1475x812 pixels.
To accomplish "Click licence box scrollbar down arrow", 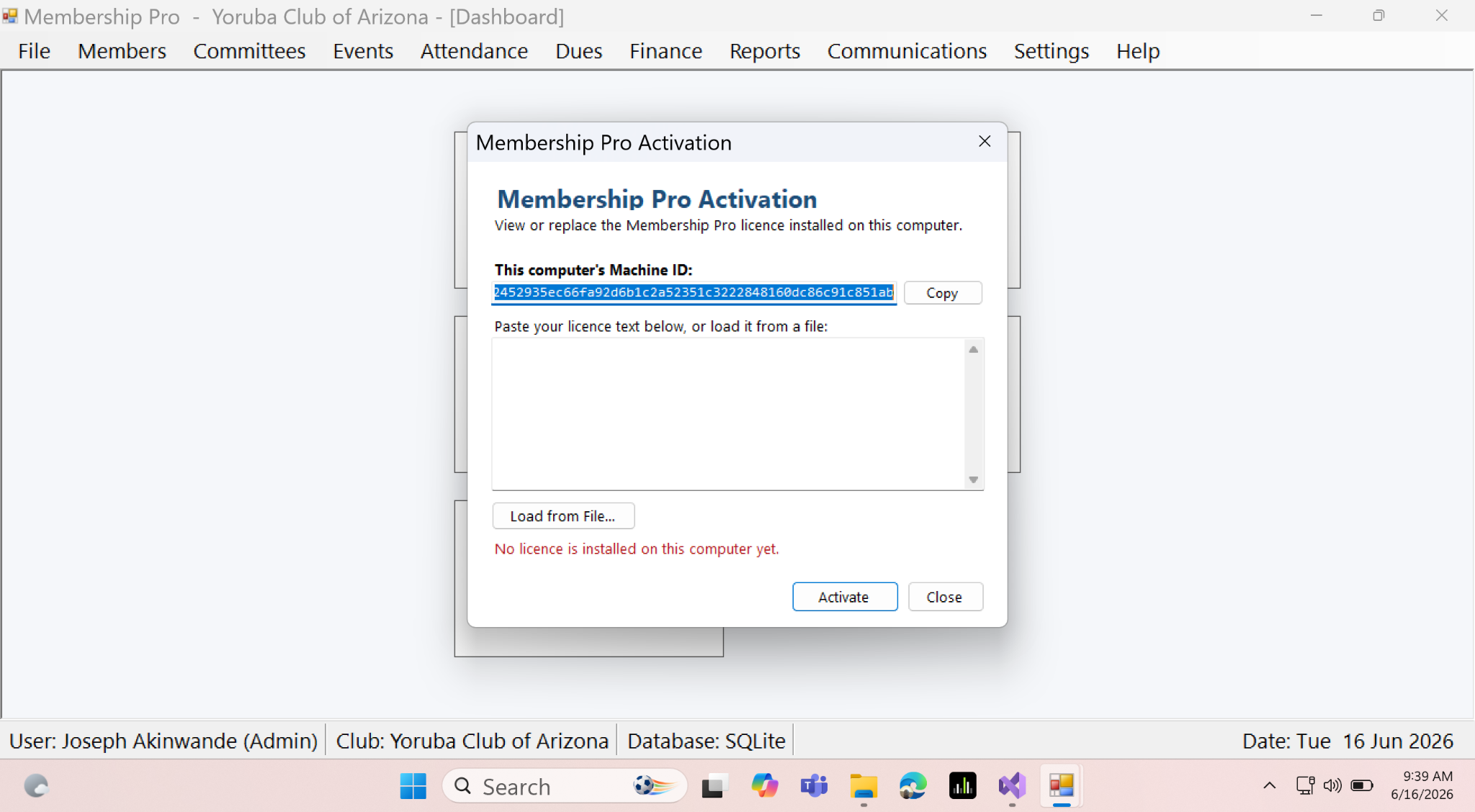I will [x=973, y=479].
